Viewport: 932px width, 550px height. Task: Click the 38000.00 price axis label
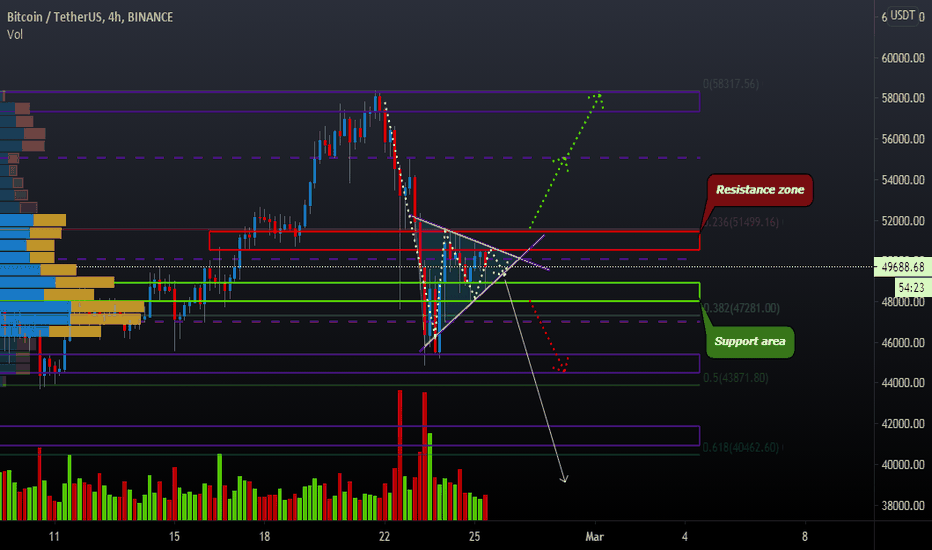click(903, 505)
